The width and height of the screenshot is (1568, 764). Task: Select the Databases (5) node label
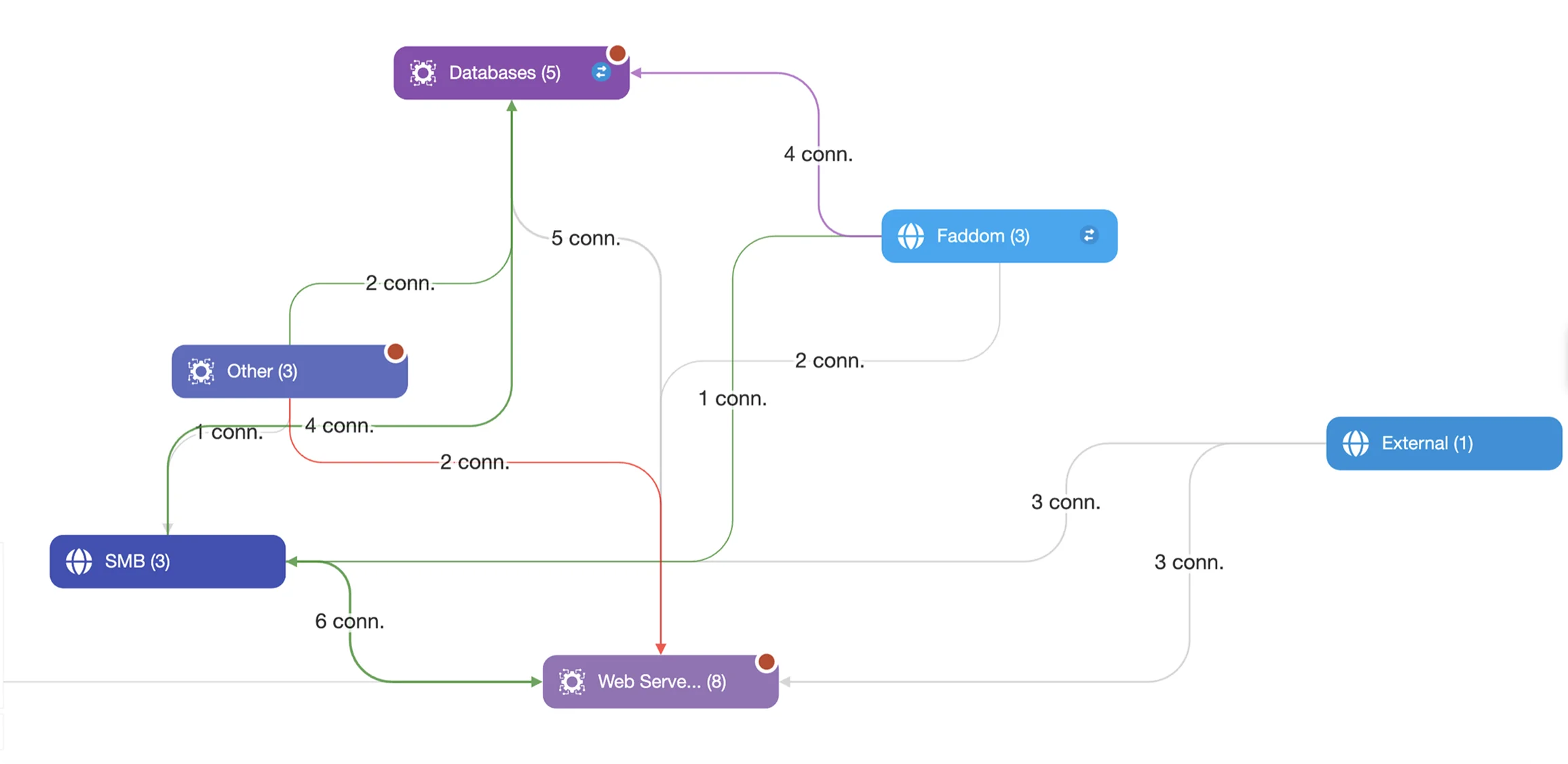(504, 73)
